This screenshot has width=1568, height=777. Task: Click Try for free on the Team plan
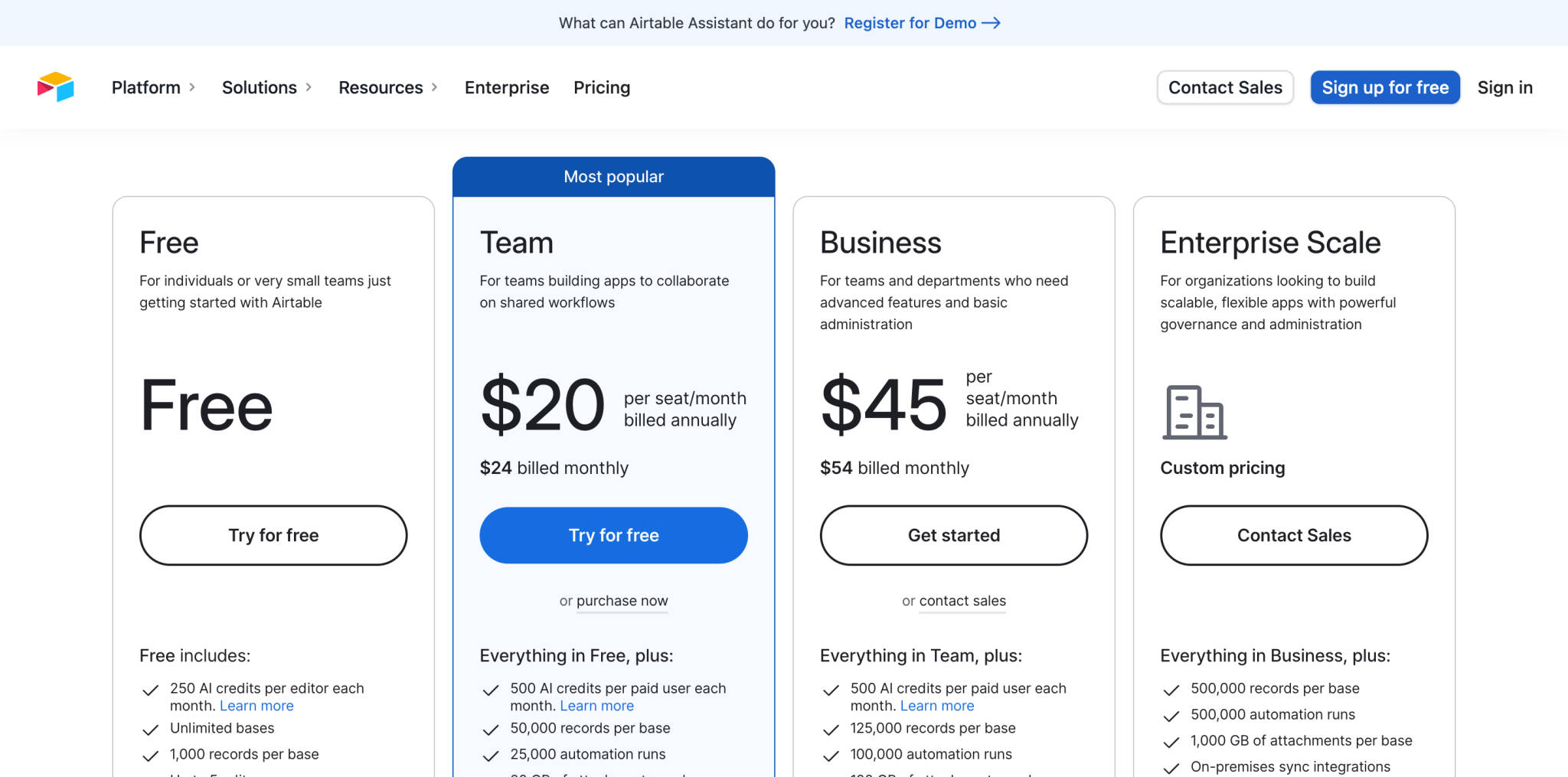(x=612, y=535)
